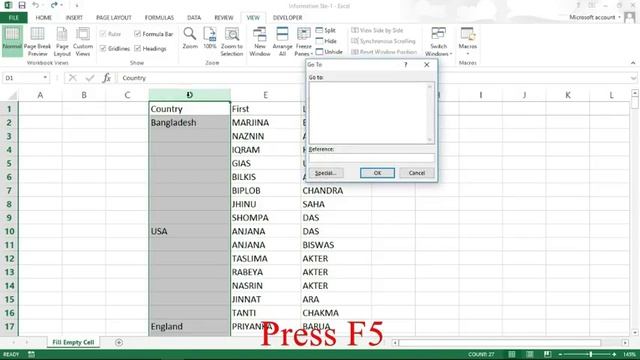
Task: Click the confirm entry checkmark in formula bar
Action: (90, 78)
